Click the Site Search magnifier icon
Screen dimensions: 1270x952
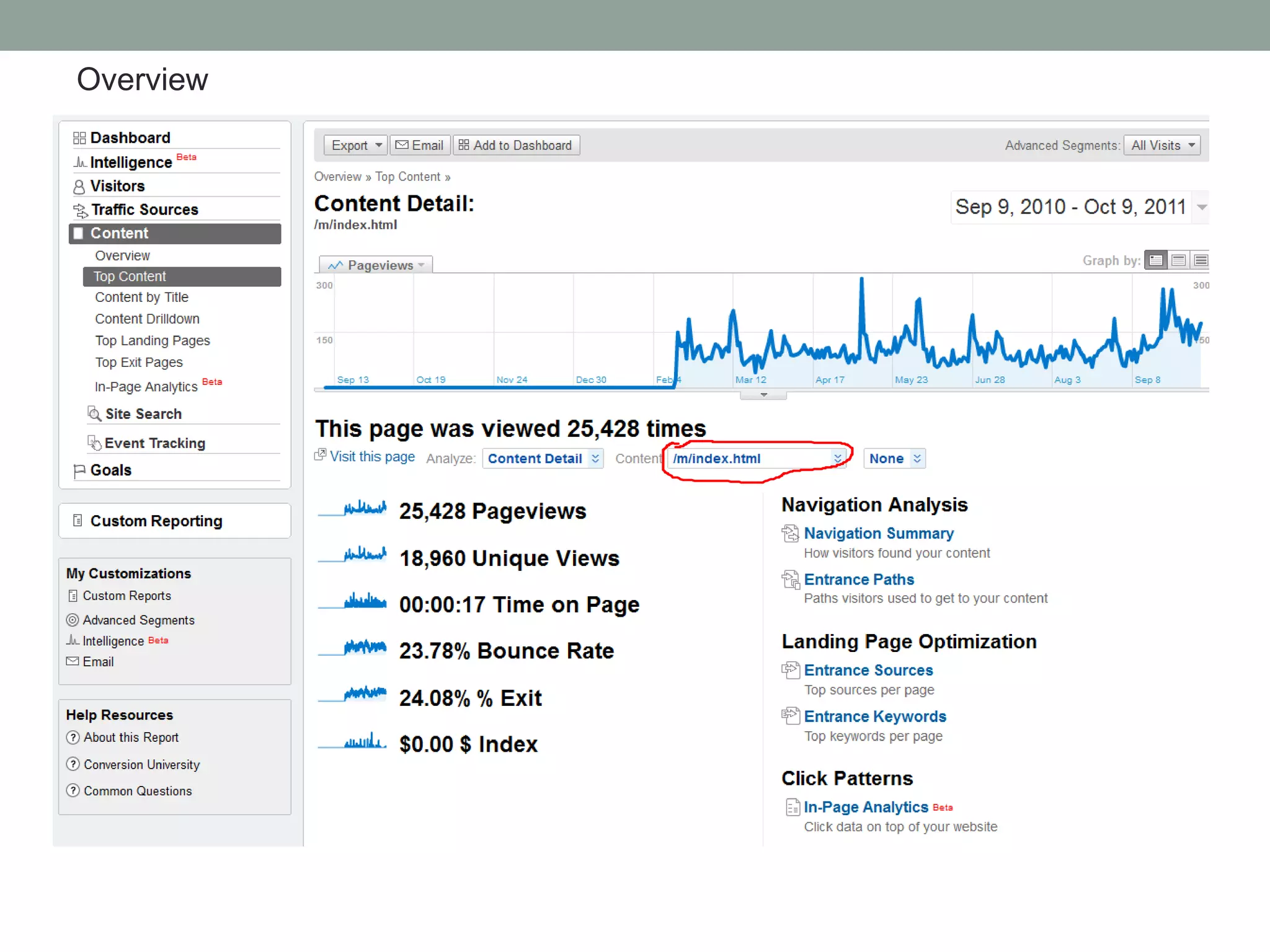pyautogui.click(x=94, y=413)
